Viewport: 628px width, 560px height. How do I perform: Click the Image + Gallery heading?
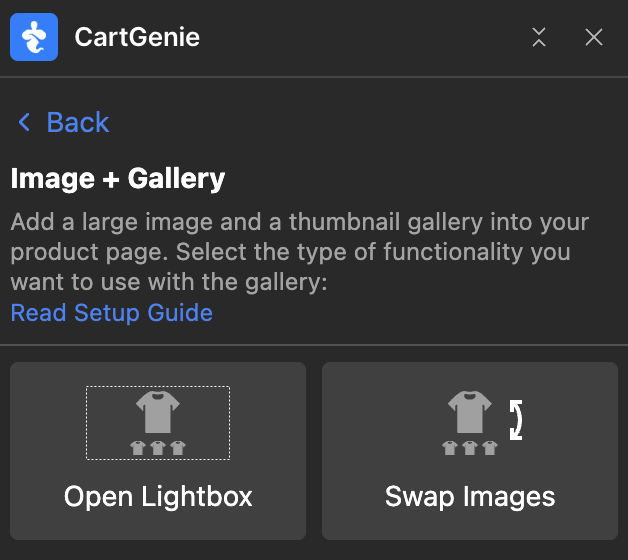[118, 179]
